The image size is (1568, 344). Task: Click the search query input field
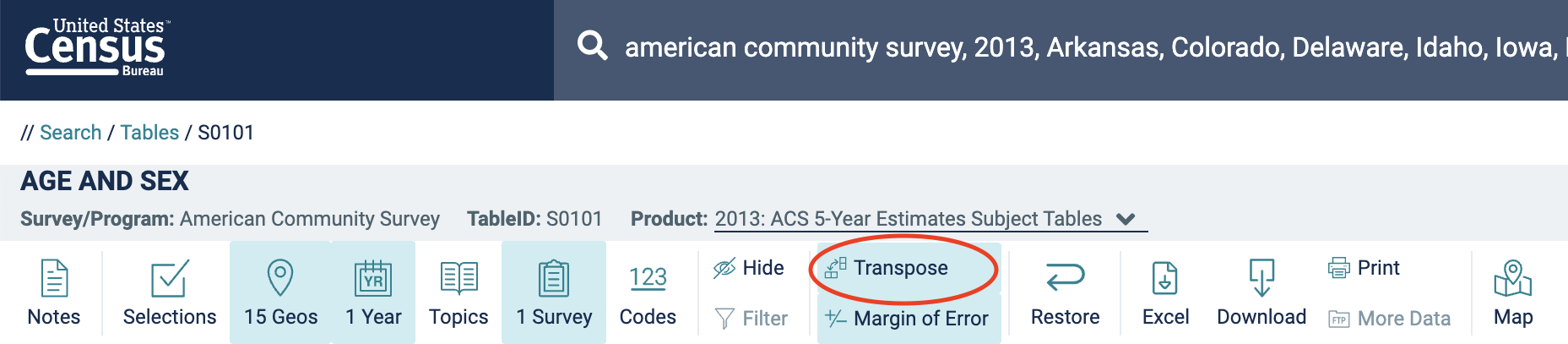tap(1089, 47)
